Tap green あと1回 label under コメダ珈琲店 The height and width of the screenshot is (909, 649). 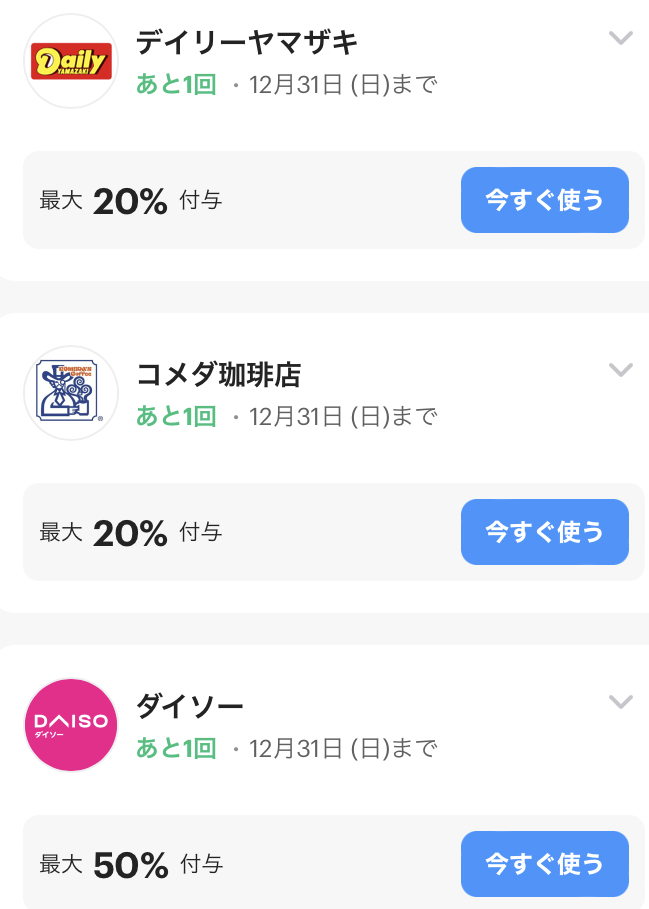pyautogui.click(x=176, y=416)
